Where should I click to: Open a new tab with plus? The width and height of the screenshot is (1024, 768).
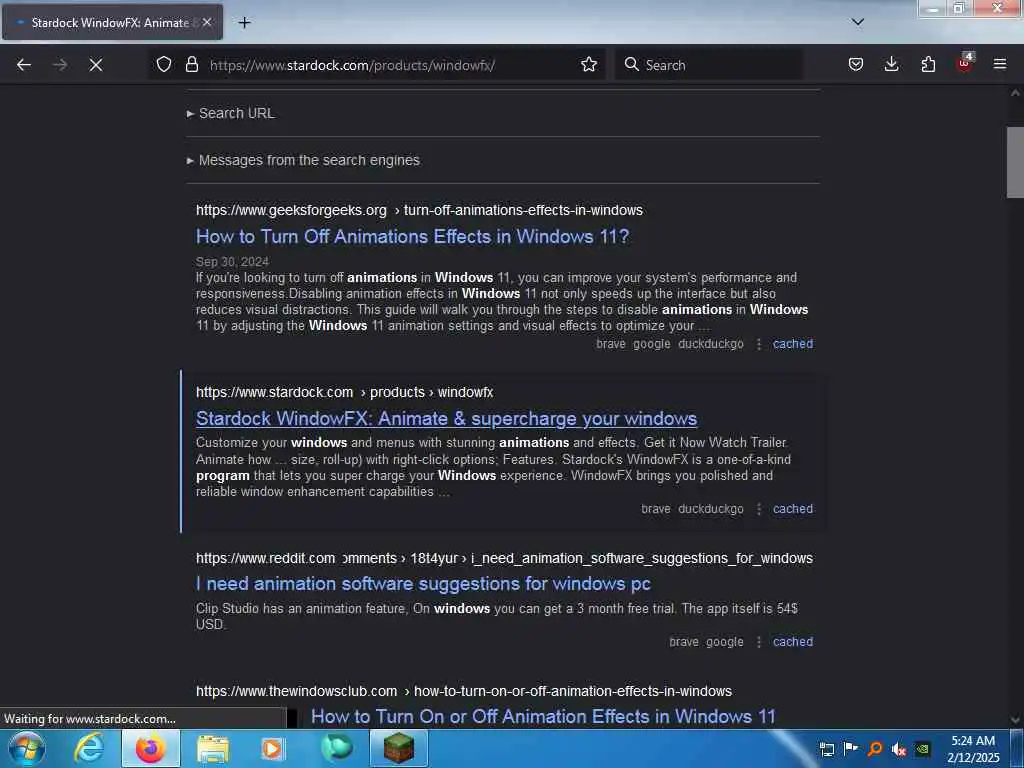coord(244,23)
